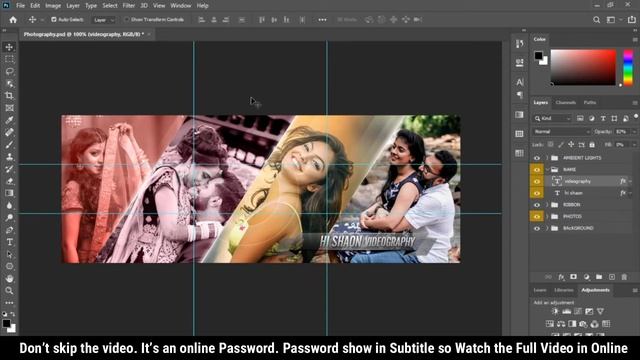640x360 pixels.
Task: Add Color Balance adjustment
Action: click(561, 324)
